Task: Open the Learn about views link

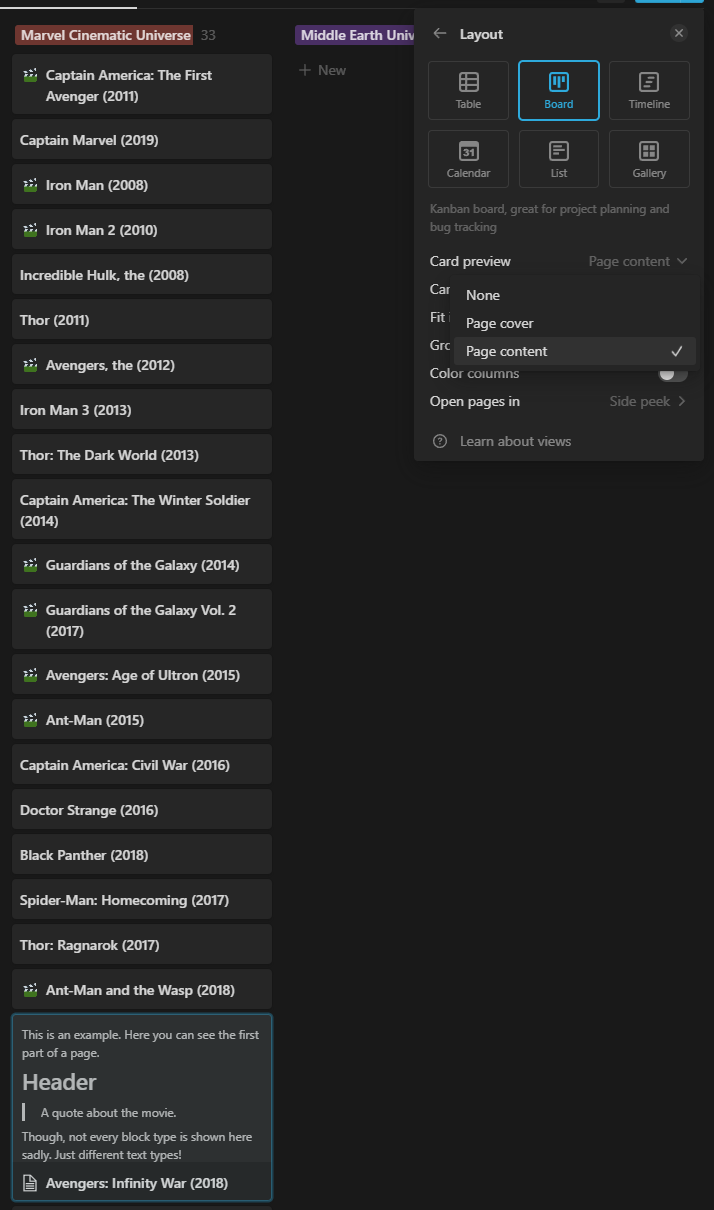Action: (515, 441)
